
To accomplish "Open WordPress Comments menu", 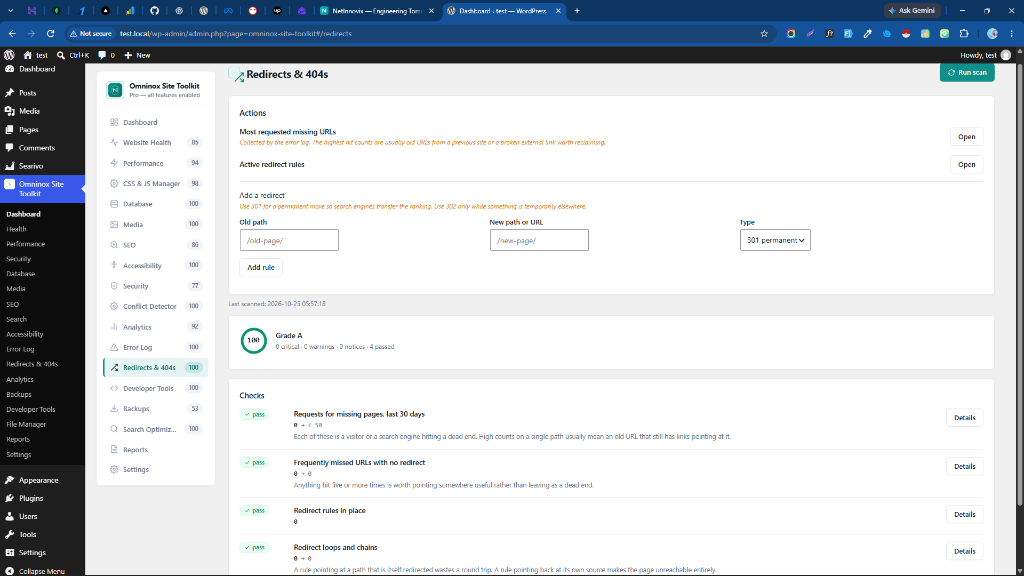I will [x=42, y=148].
